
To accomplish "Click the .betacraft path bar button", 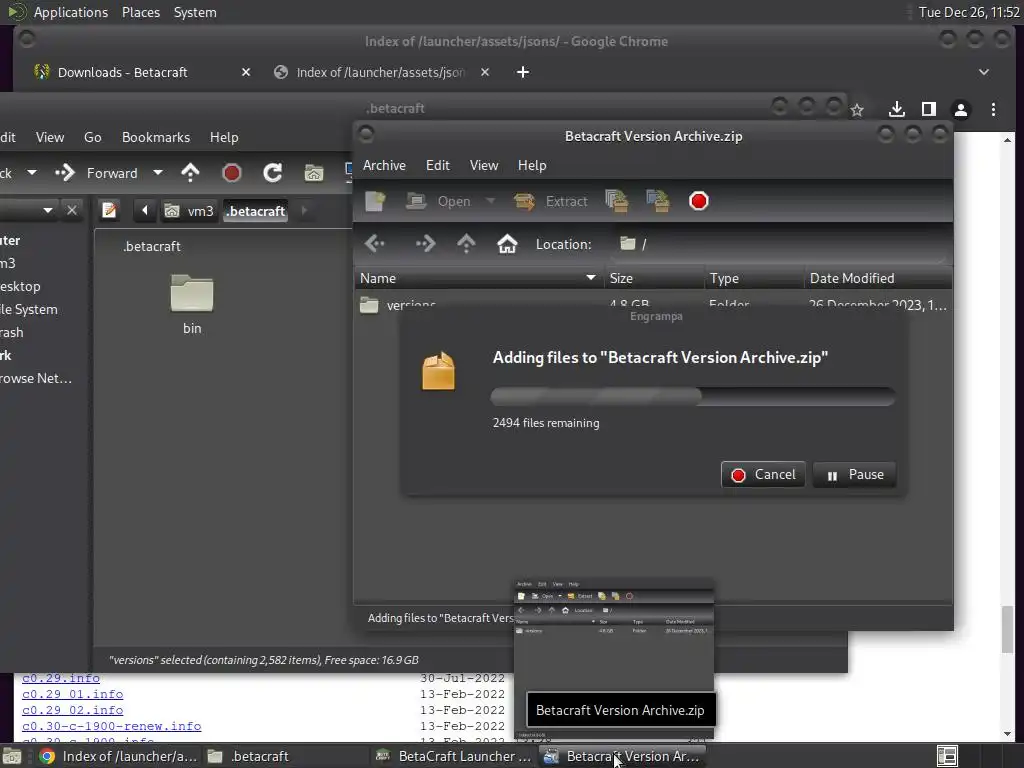I will (255, 211).
